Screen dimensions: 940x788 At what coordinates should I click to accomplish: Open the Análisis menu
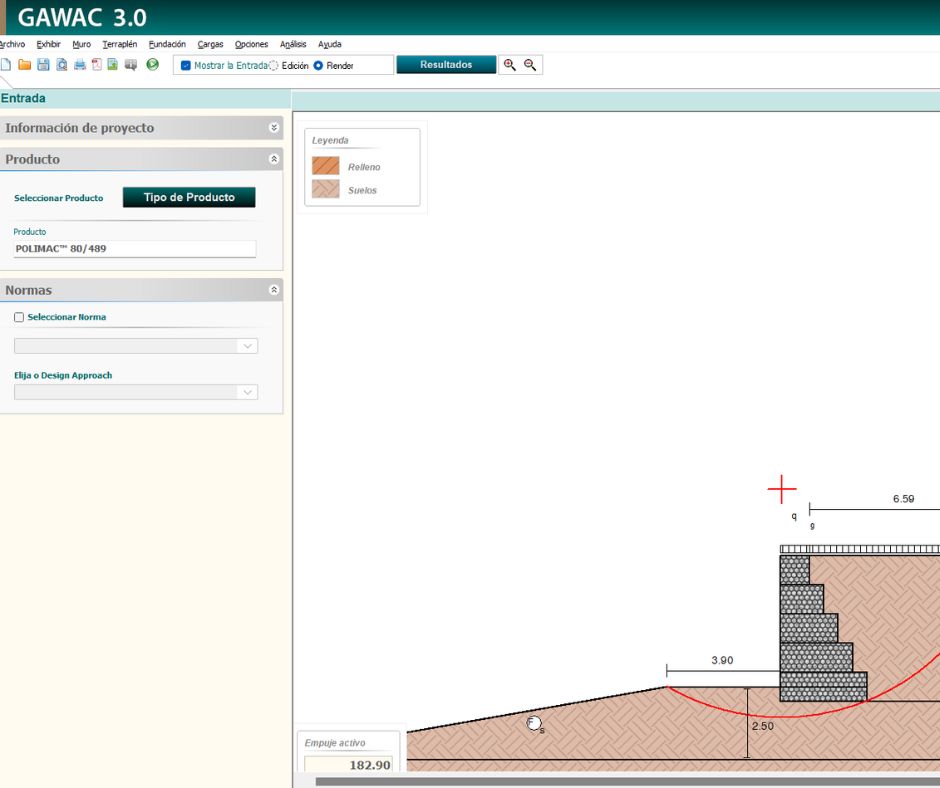[x=293, y=44]
